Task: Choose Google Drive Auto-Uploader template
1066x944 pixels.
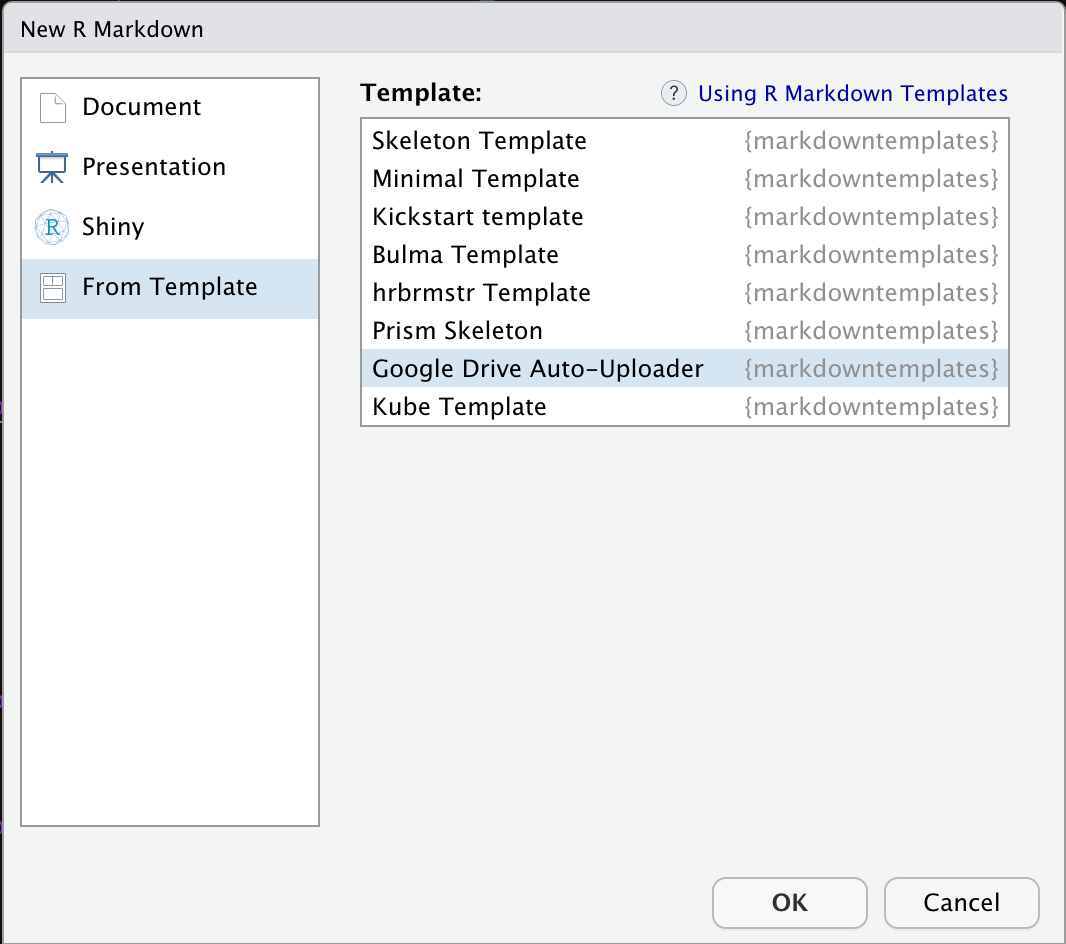Action: pyautogui.click(x=538, y=369)
